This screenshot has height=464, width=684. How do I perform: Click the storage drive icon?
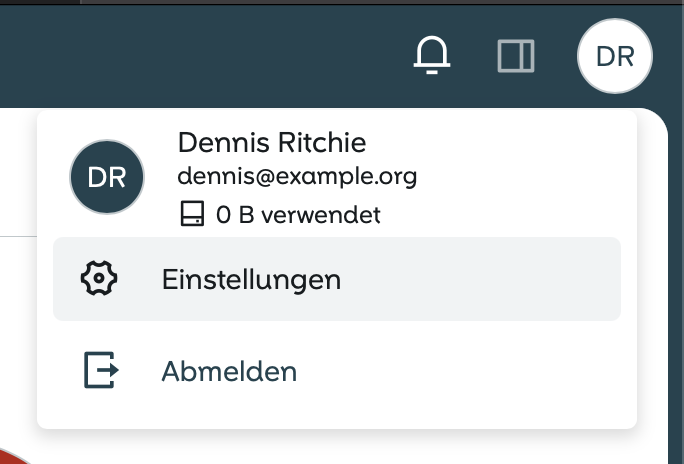tap(192, 214)
